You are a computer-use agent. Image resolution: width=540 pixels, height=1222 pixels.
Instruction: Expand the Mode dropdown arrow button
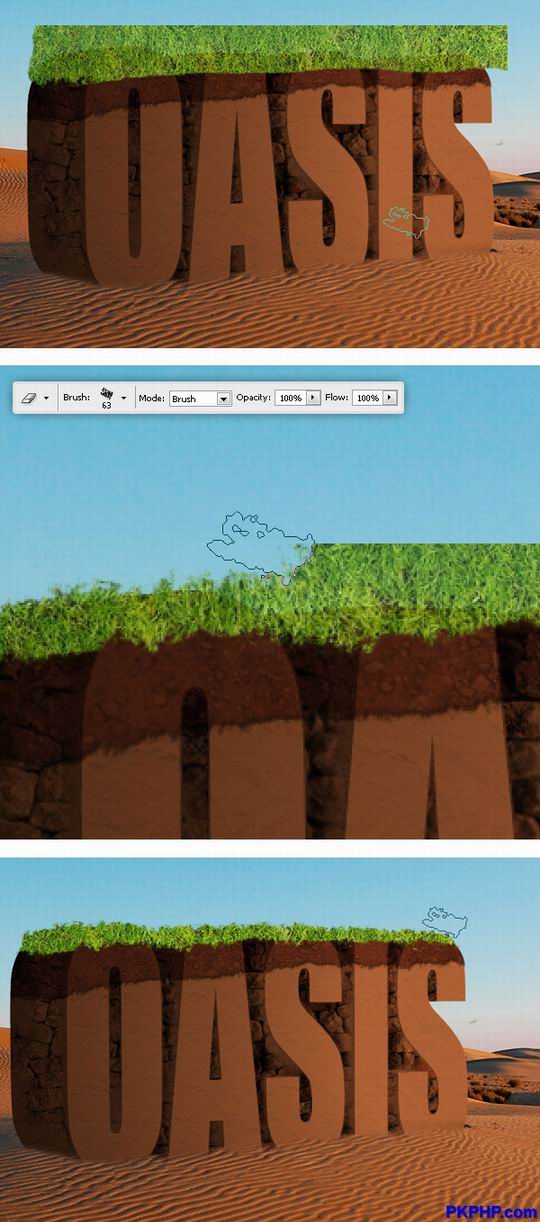224,398
